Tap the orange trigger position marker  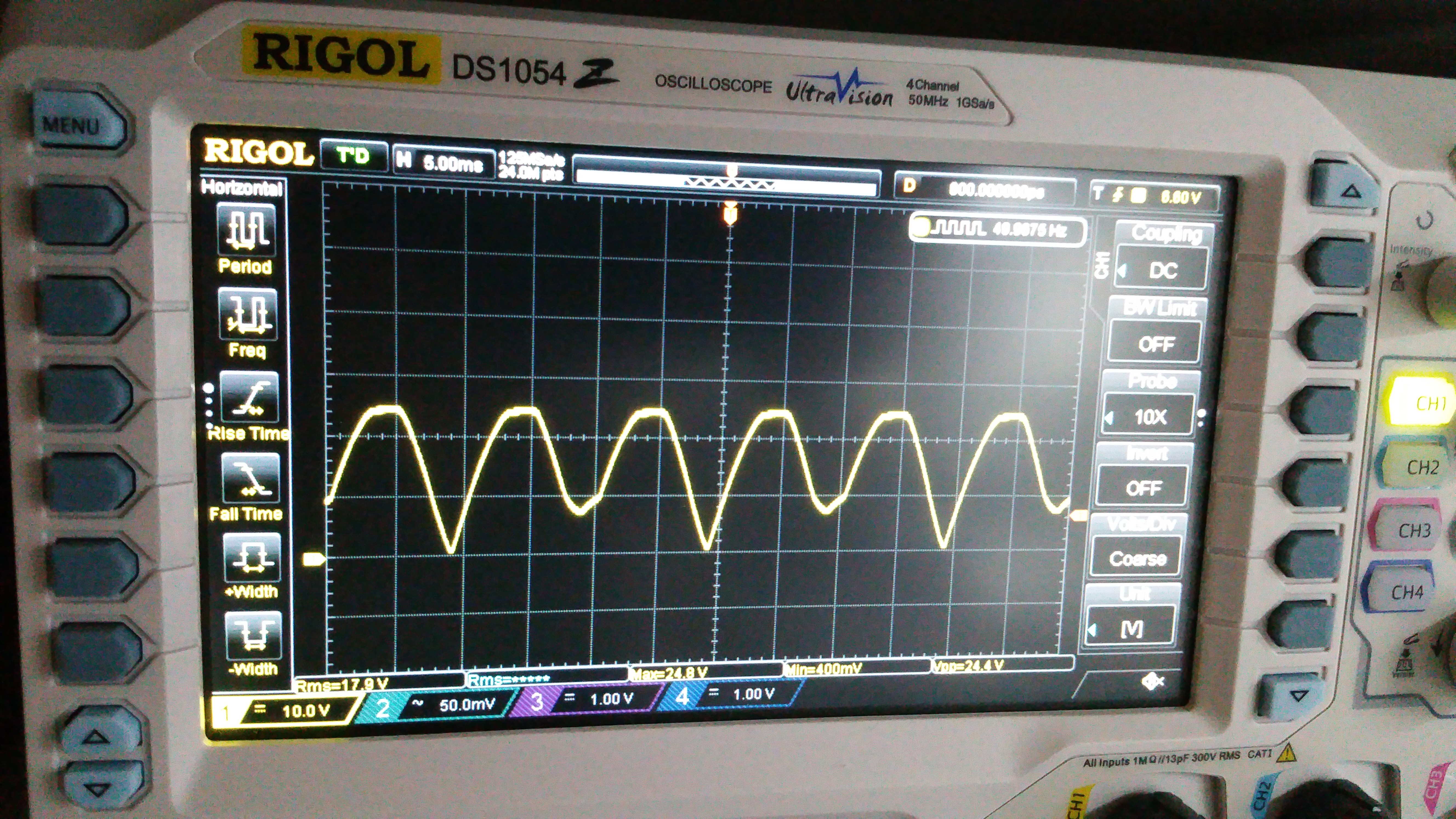click(731, 214)
